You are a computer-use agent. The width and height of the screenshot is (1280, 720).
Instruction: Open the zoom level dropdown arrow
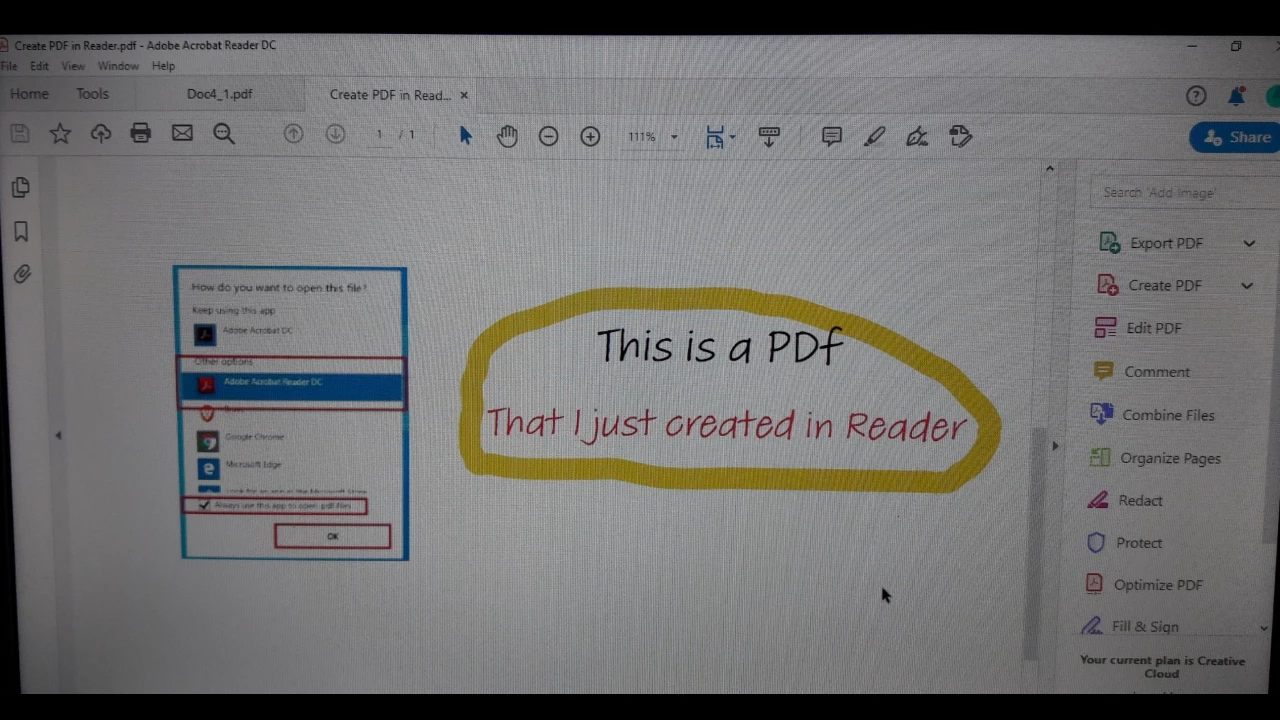674,137
